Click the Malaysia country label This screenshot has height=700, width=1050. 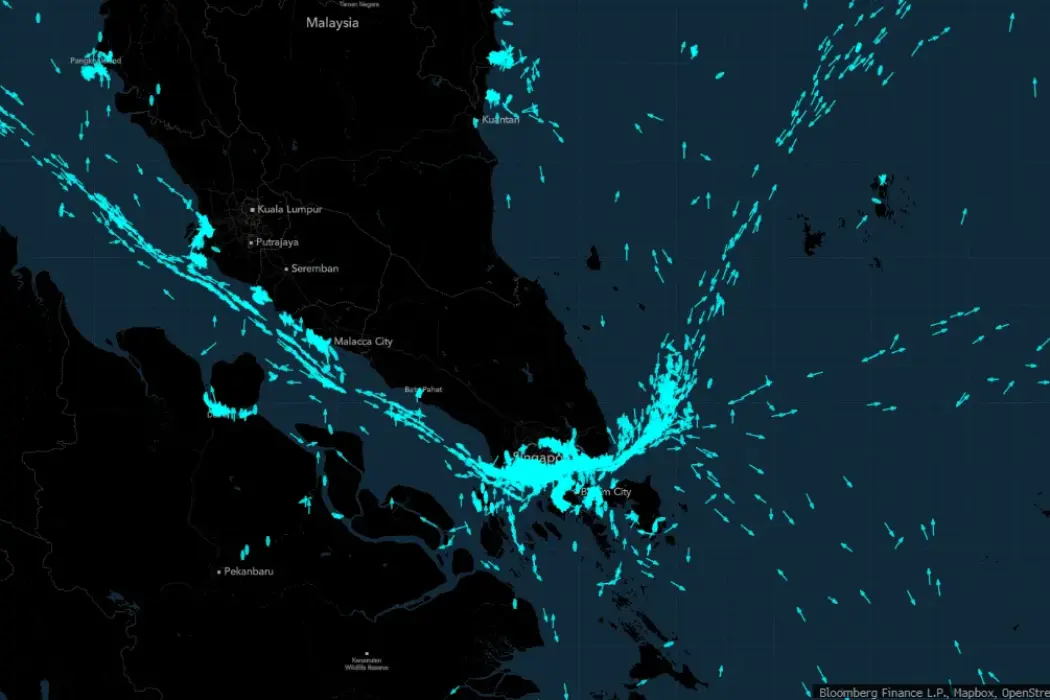(332, 23)
